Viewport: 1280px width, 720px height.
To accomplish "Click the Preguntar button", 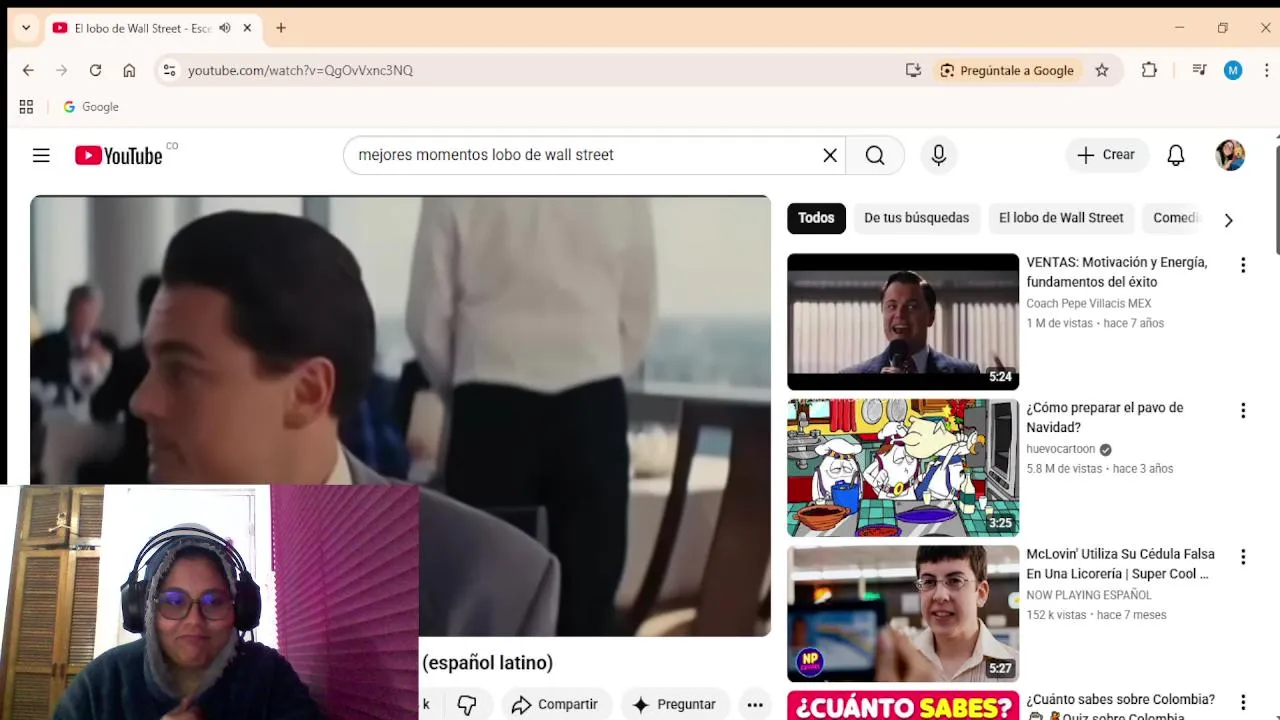I will (x=674, y=704).
